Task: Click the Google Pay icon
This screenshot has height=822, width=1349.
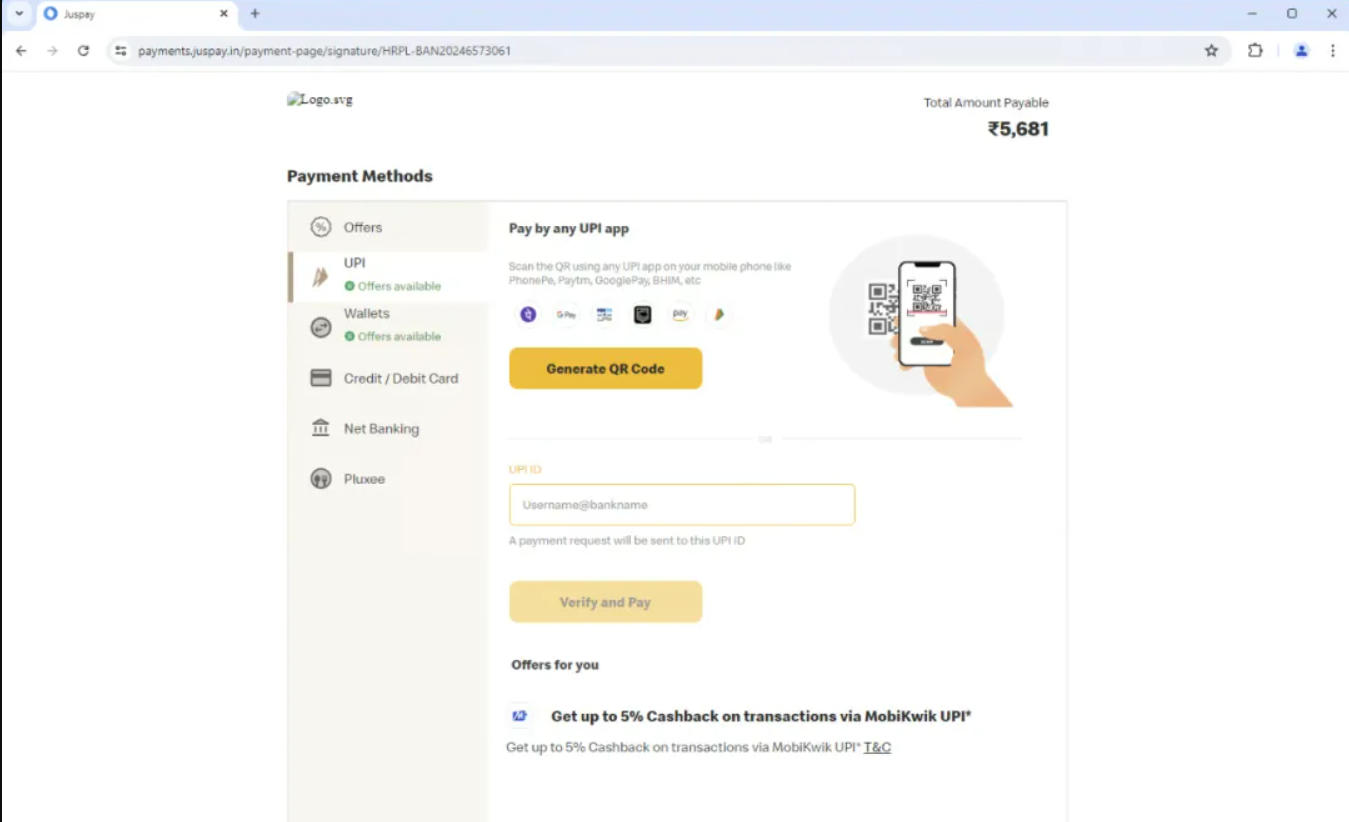Action: pos(566,315)
